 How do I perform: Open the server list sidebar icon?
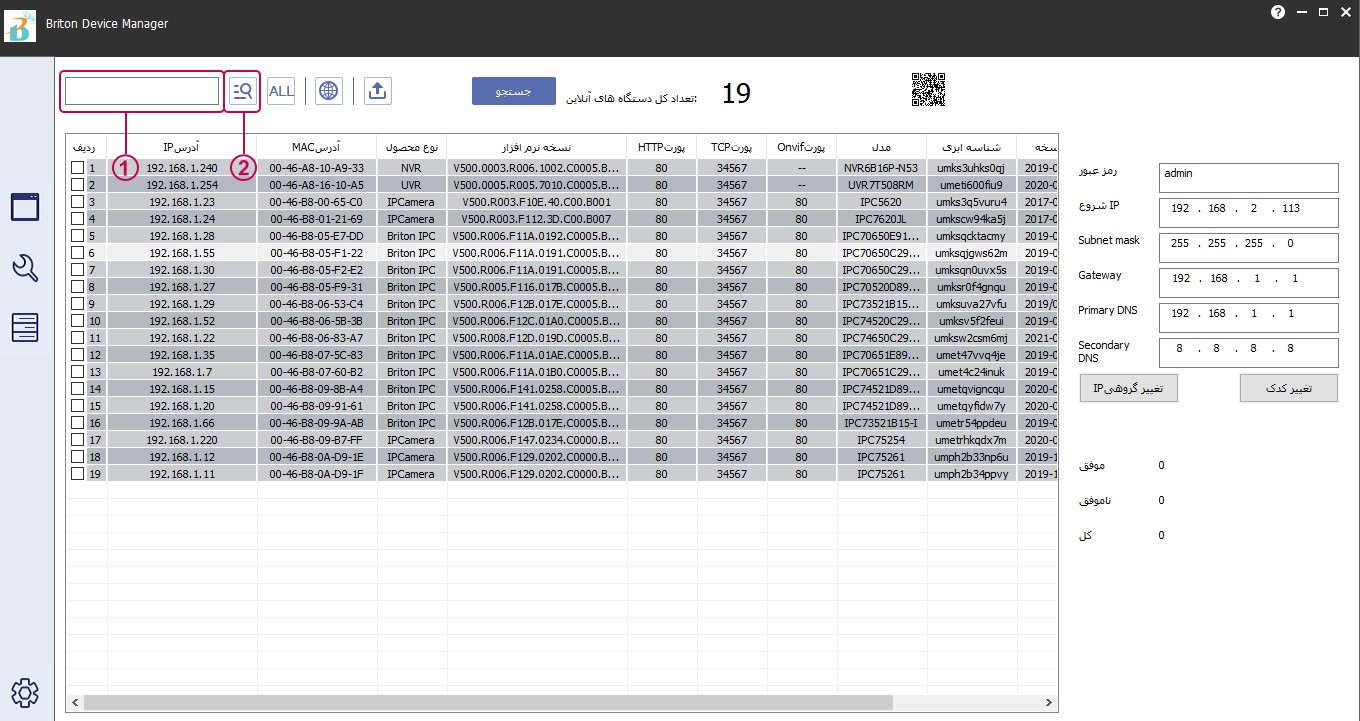[25, 327]
